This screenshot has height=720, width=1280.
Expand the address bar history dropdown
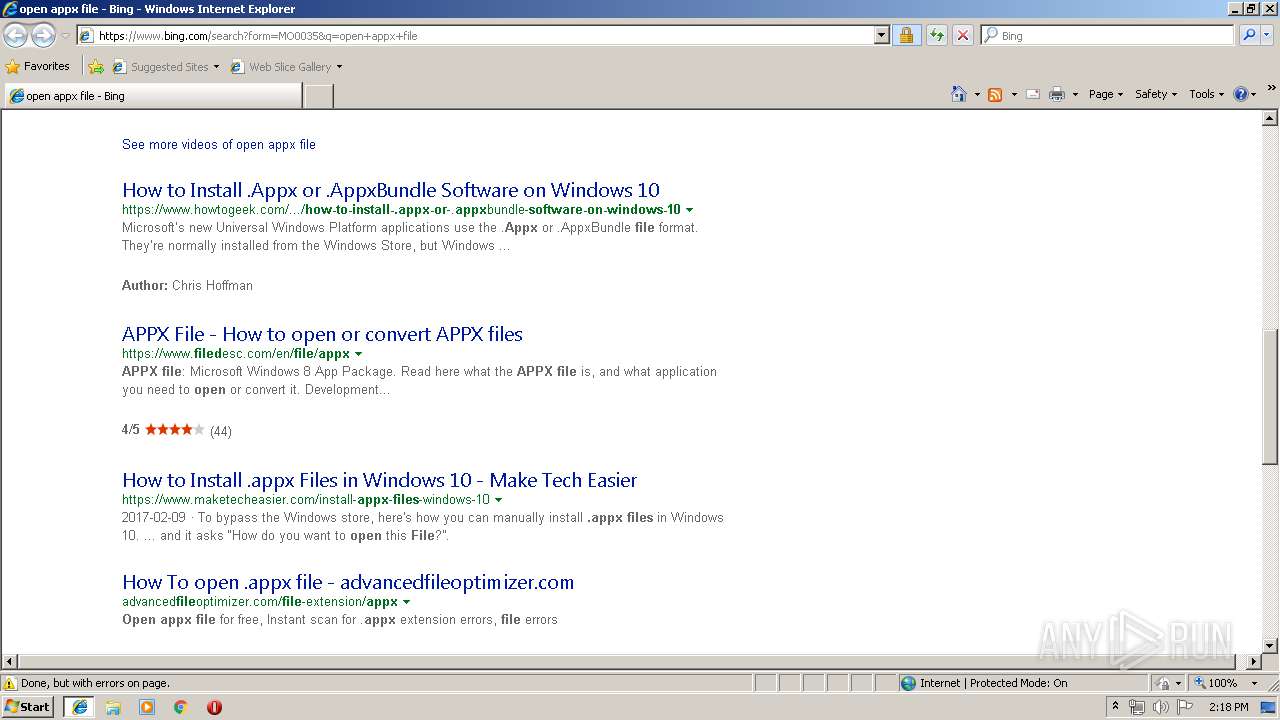(881, 35)
